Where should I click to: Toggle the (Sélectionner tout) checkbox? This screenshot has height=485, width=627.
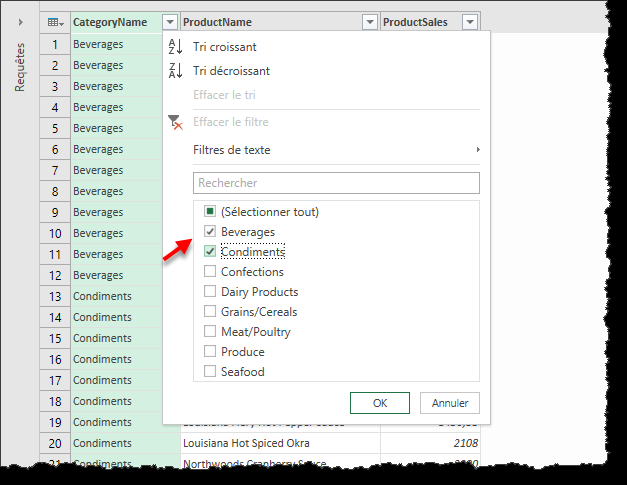click(x=210, y=212)
